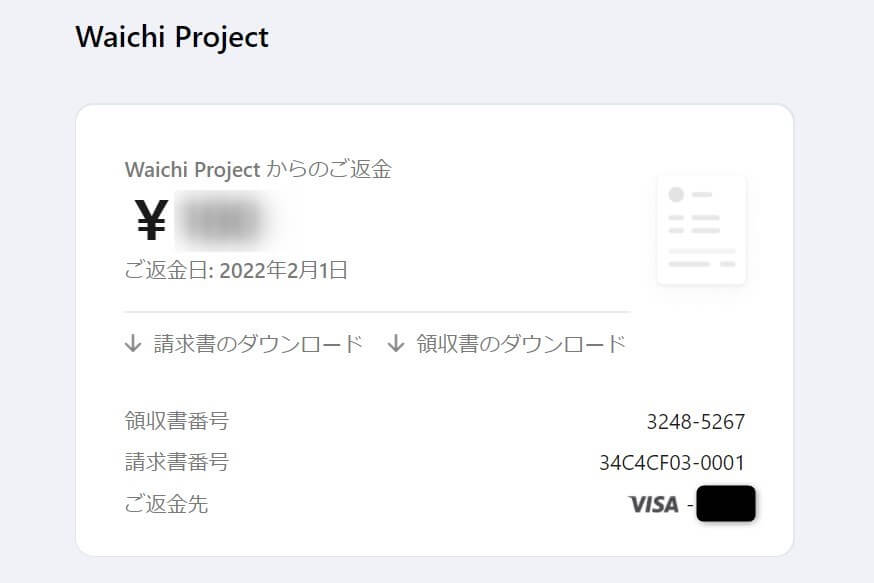Screen dimensions: 874x583
Task: Click the receipt document illustration icon
Action: (x=702, y=230)
